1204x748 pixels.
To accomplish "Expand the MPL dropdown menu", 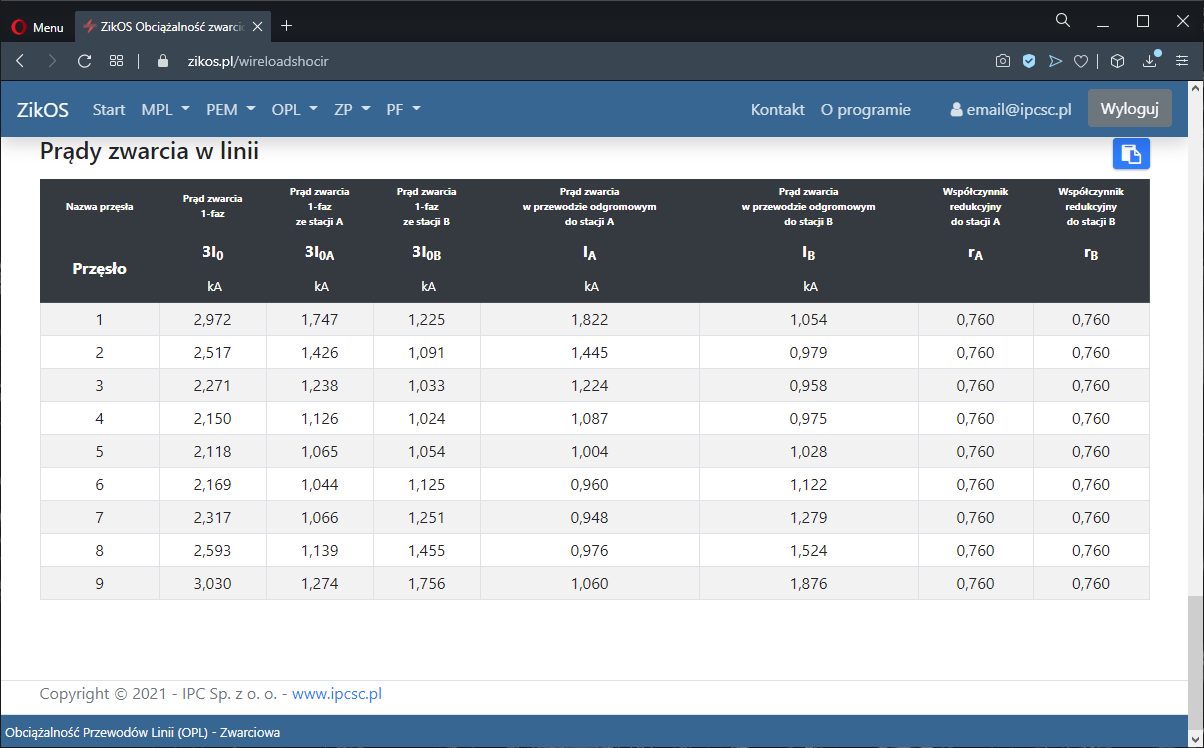I will (165, 109).
